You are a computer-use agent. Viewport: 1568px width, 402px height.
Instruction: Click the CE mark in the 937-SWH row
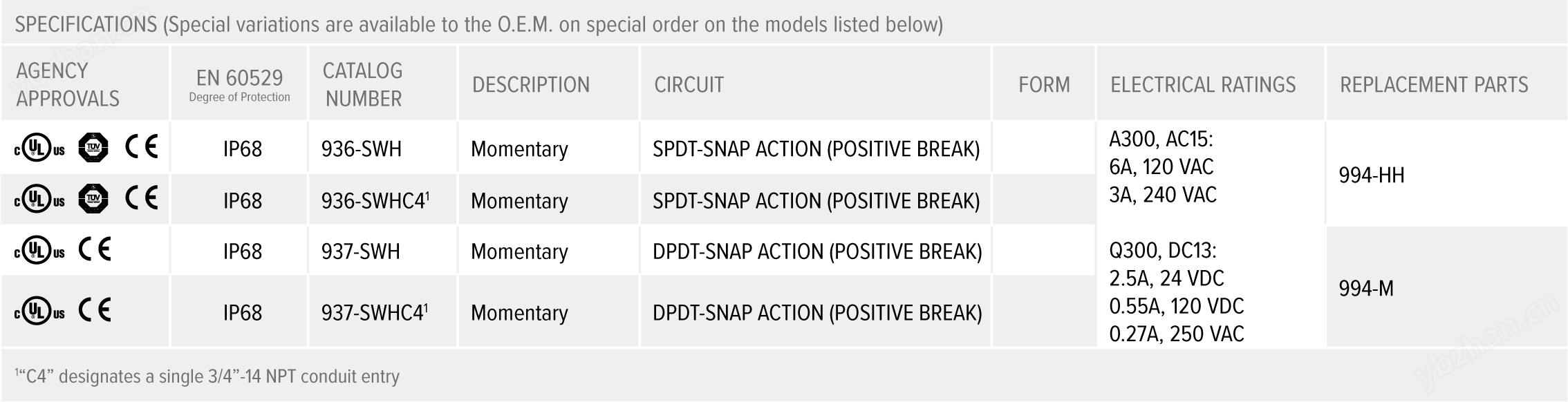coord(95,250)
